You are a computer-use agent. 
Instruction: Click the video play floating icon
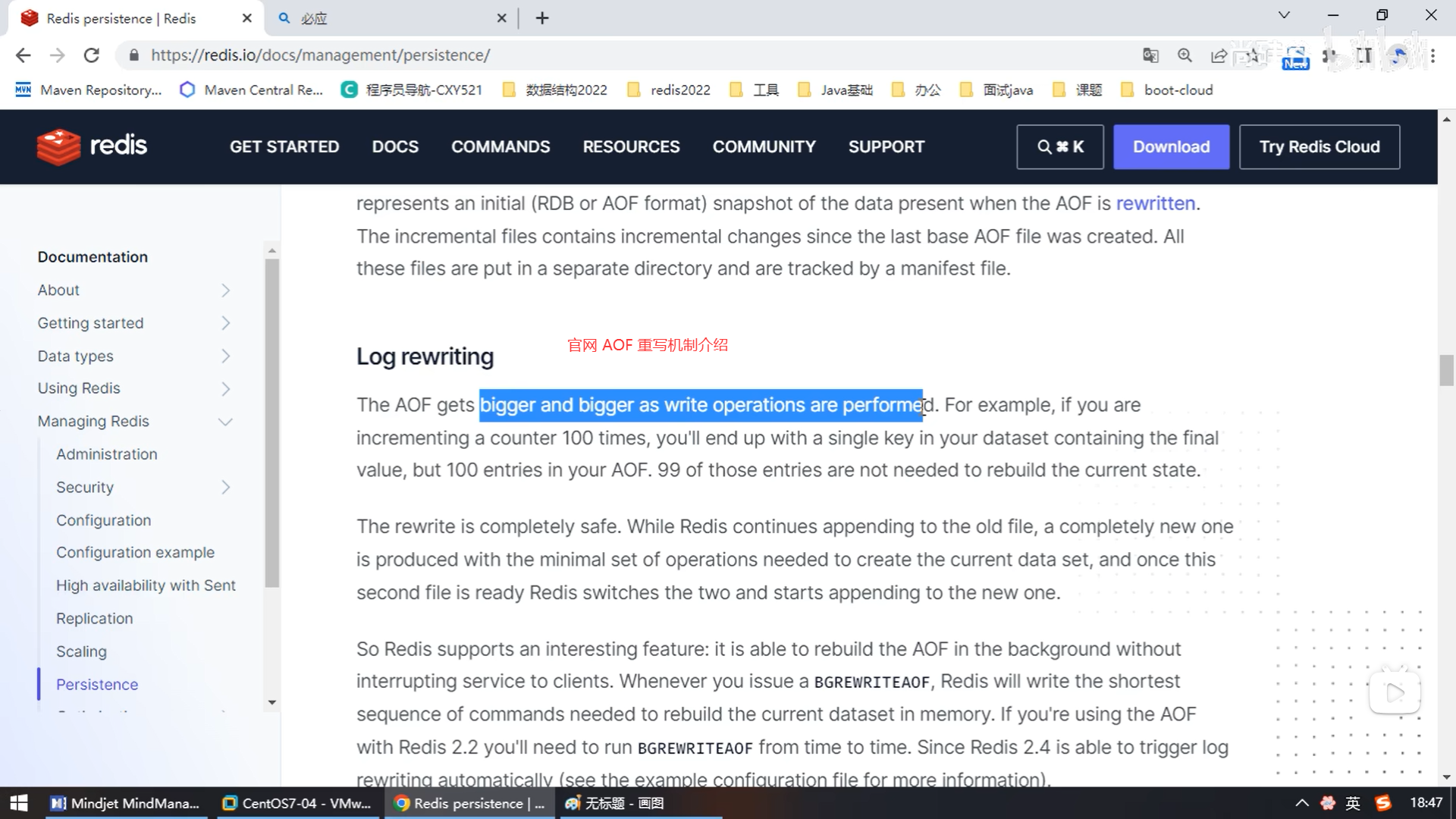[x=1394, y=692]
